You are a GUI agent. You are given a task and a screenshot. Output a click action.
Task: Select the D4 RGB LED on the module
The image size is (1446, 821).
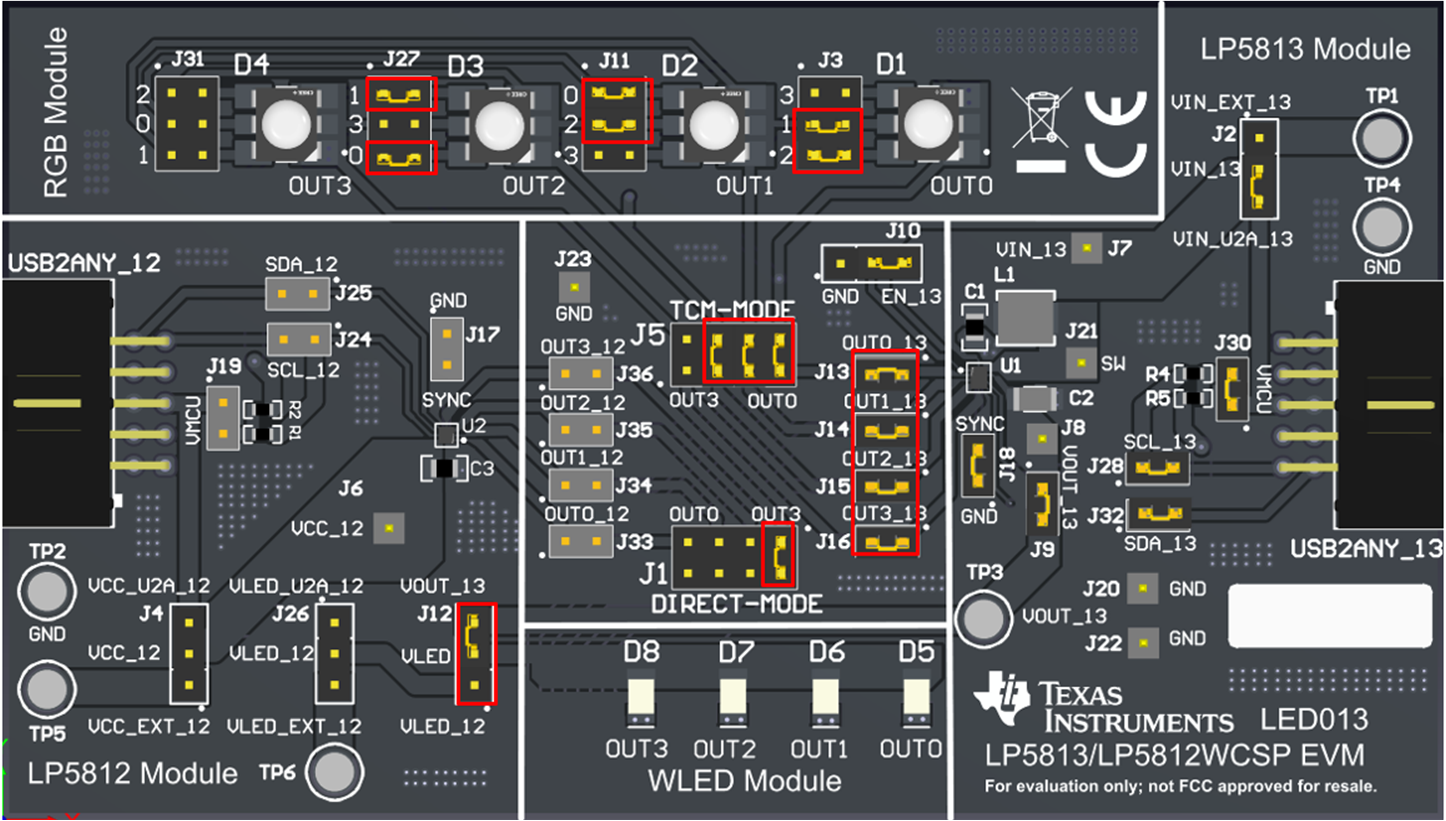click(x=284, y=124)
